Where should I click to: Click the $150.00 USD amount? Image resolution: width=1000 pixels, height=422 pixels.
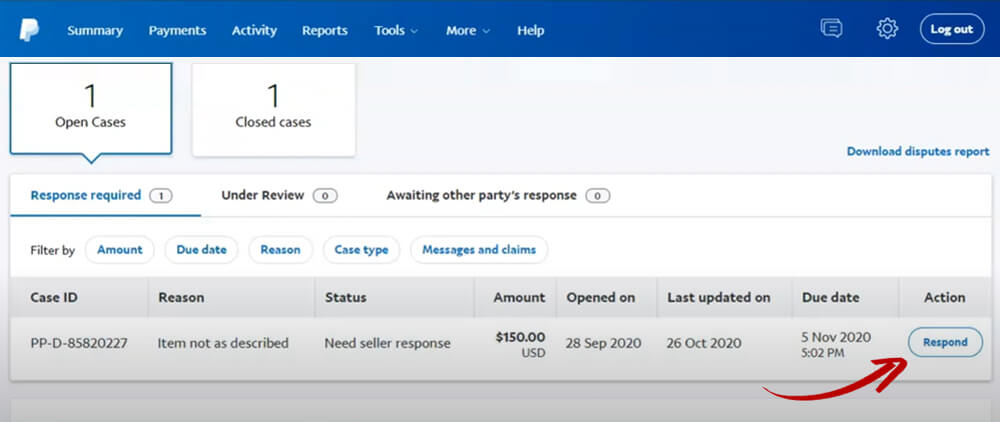point(520,344)
